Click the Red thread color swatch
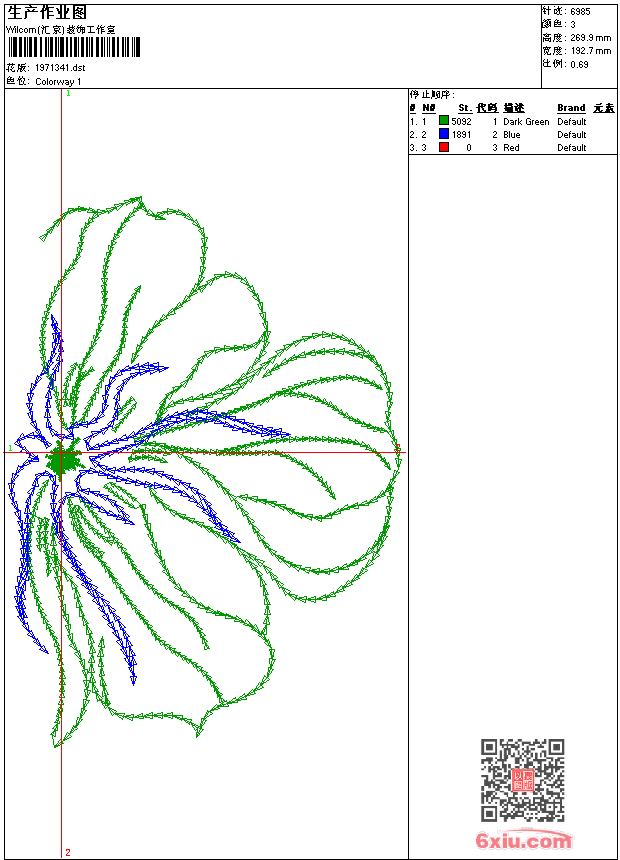The height and width of the screenshot is (860, 620). click(x=444, y=147)
